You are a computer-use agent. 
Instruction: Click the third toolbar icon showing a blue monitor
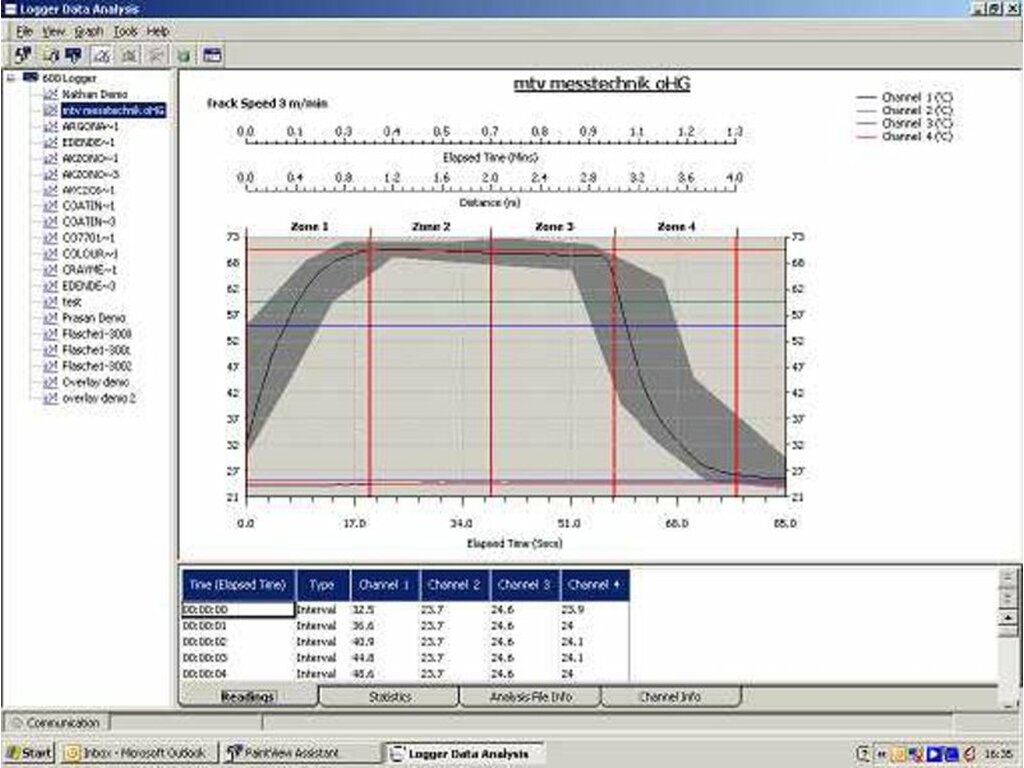(73, 56)
